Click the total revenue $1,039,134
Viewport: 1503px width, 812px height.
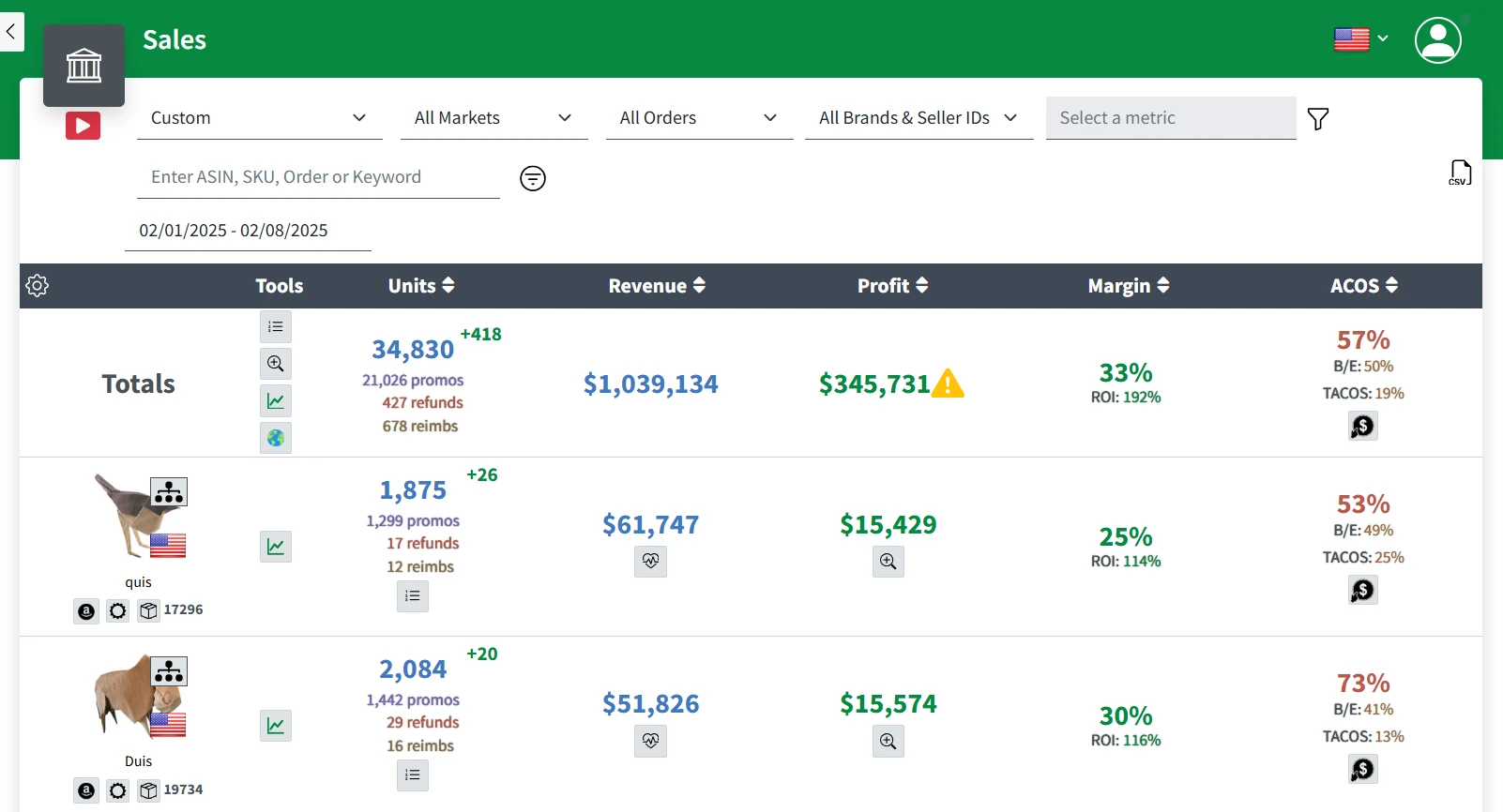651,383
